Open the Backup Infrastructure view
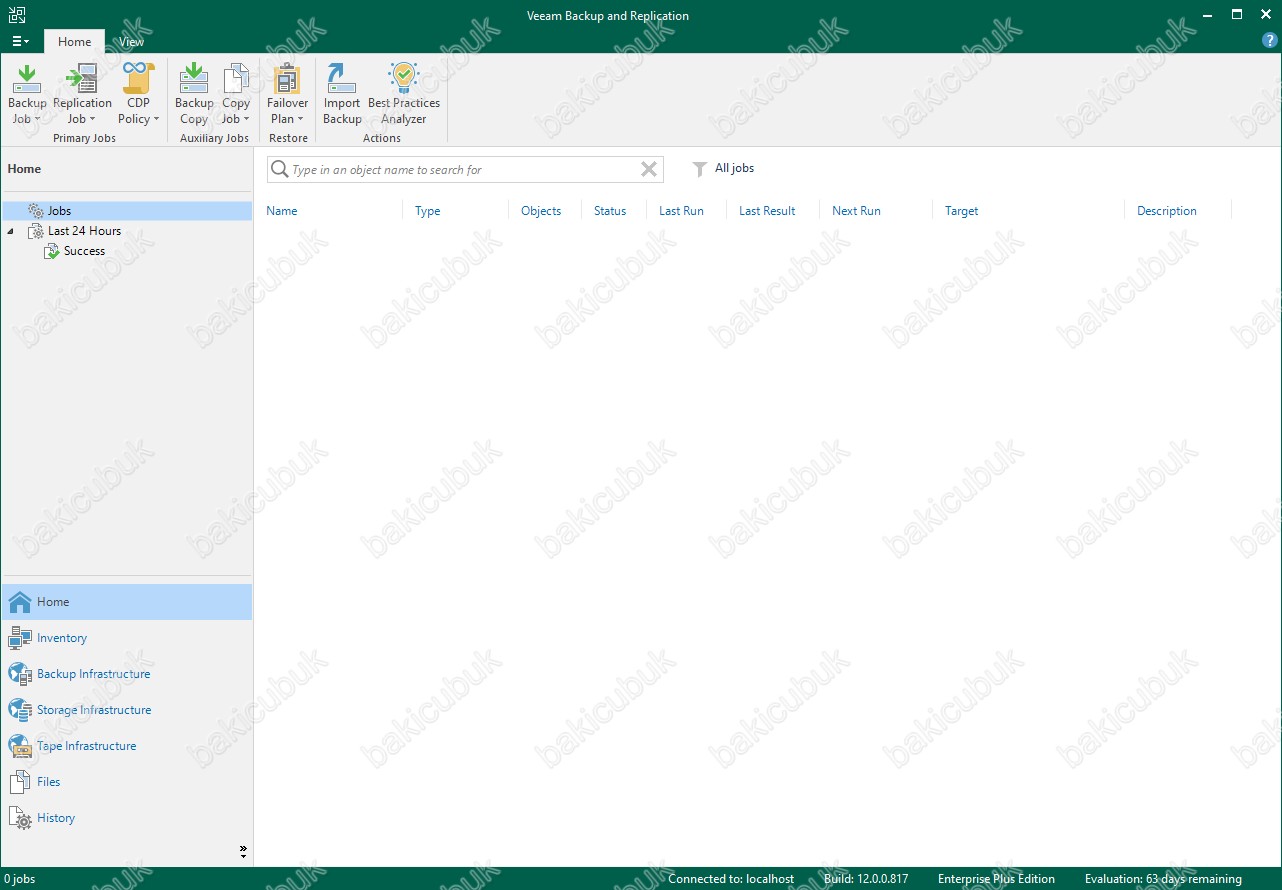The height and width of the screenshot is (890, 1282). coord(93,674)
